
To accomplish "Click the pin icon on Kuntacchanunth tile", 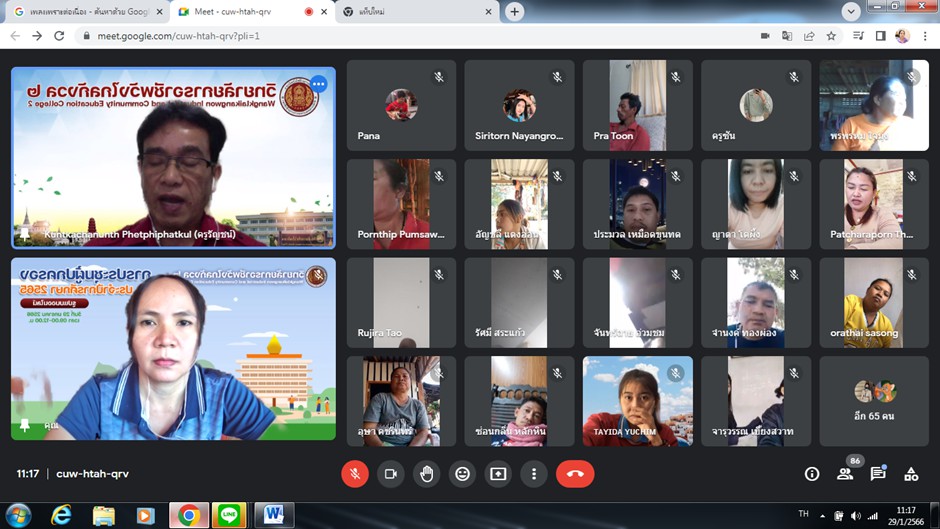I will 25,233.
